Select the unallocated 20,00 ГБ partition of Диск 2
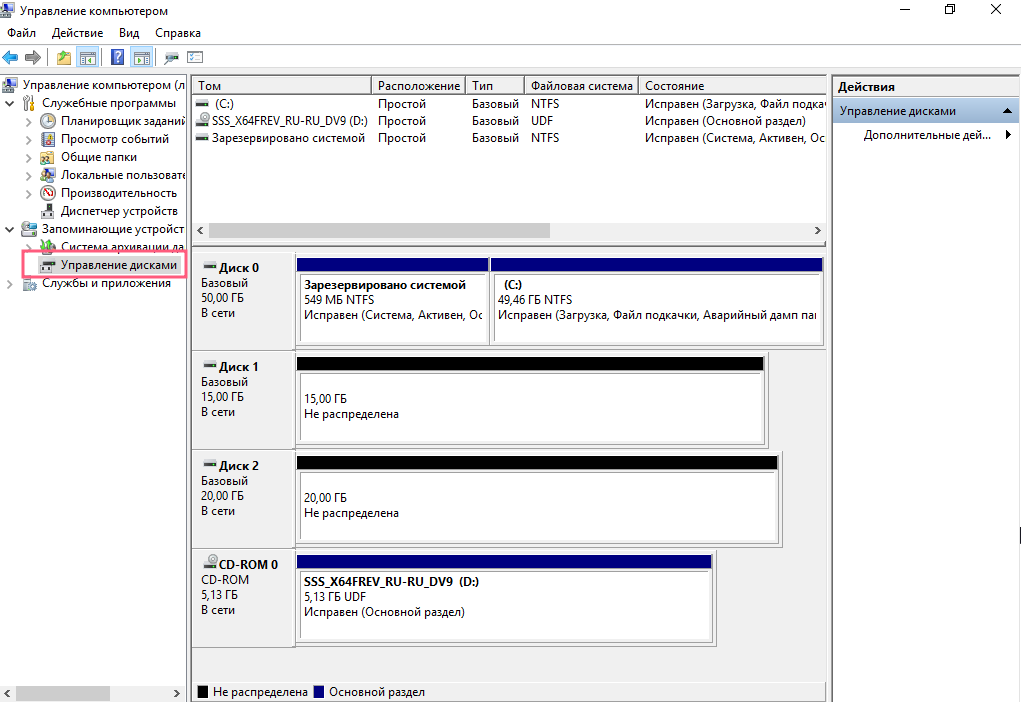This screenshot has height=702, width=1021. pyautogui.click(x=537, y=505)
